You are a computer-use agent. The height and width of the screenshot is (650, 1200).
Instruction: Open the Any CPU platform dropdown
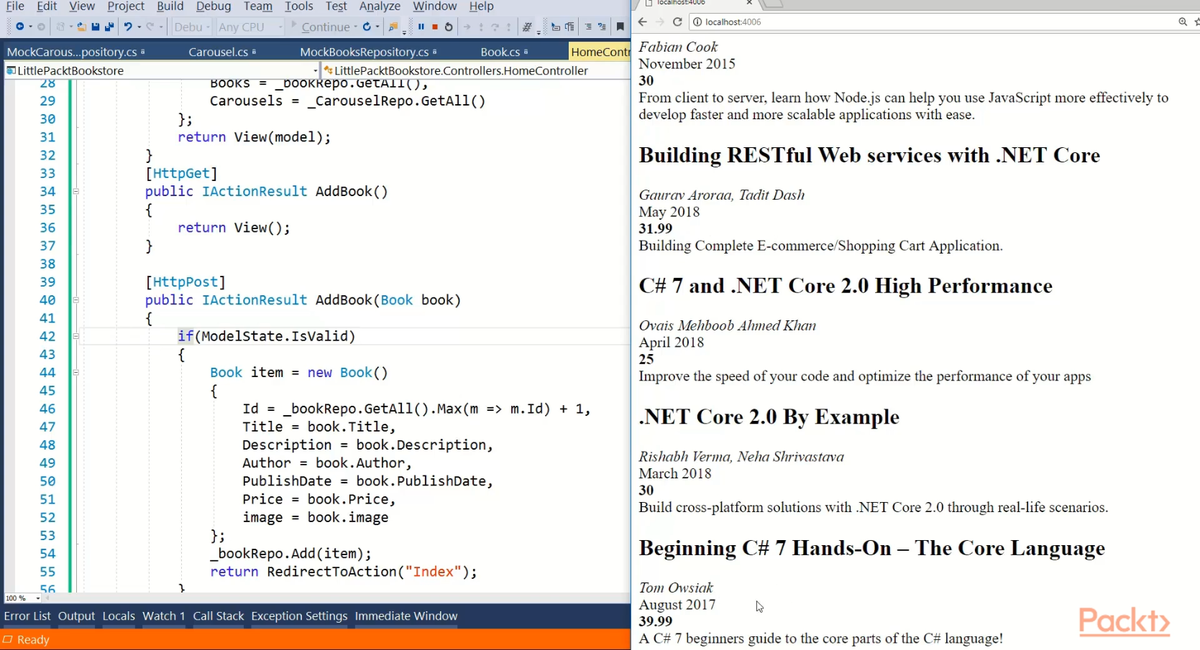click(x=248, y=27)
